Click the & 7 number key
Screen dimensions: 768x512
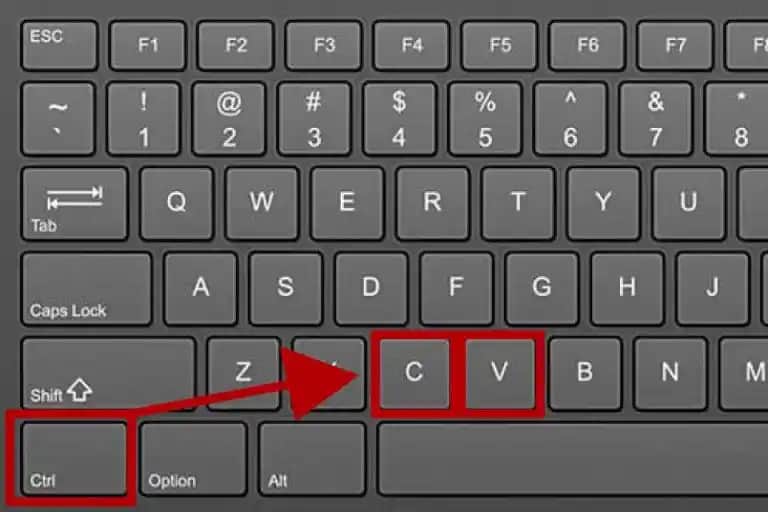pyautogui.click(x=656, y=119)
